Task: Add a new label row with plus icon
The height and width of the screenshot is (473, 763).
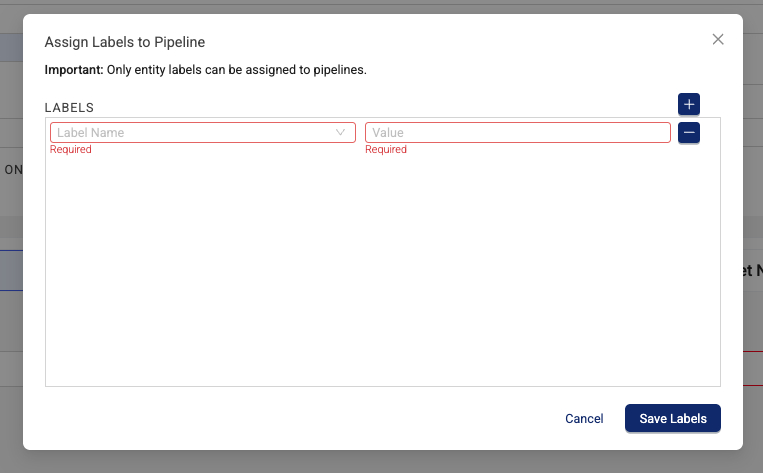Action: tap(689, 104)
